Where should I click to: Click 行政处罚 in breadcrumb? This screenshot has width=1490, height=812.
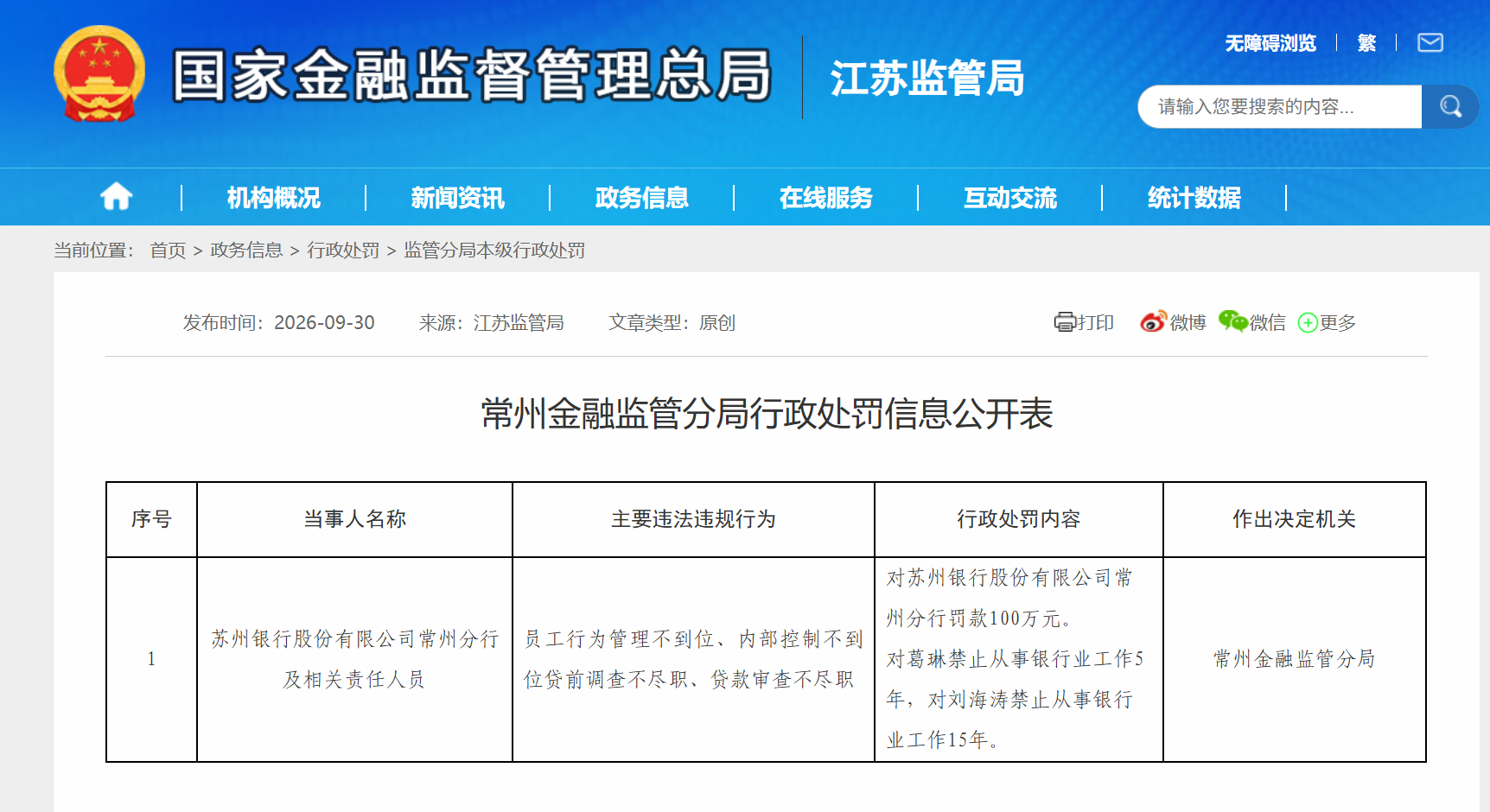[343, 251]
